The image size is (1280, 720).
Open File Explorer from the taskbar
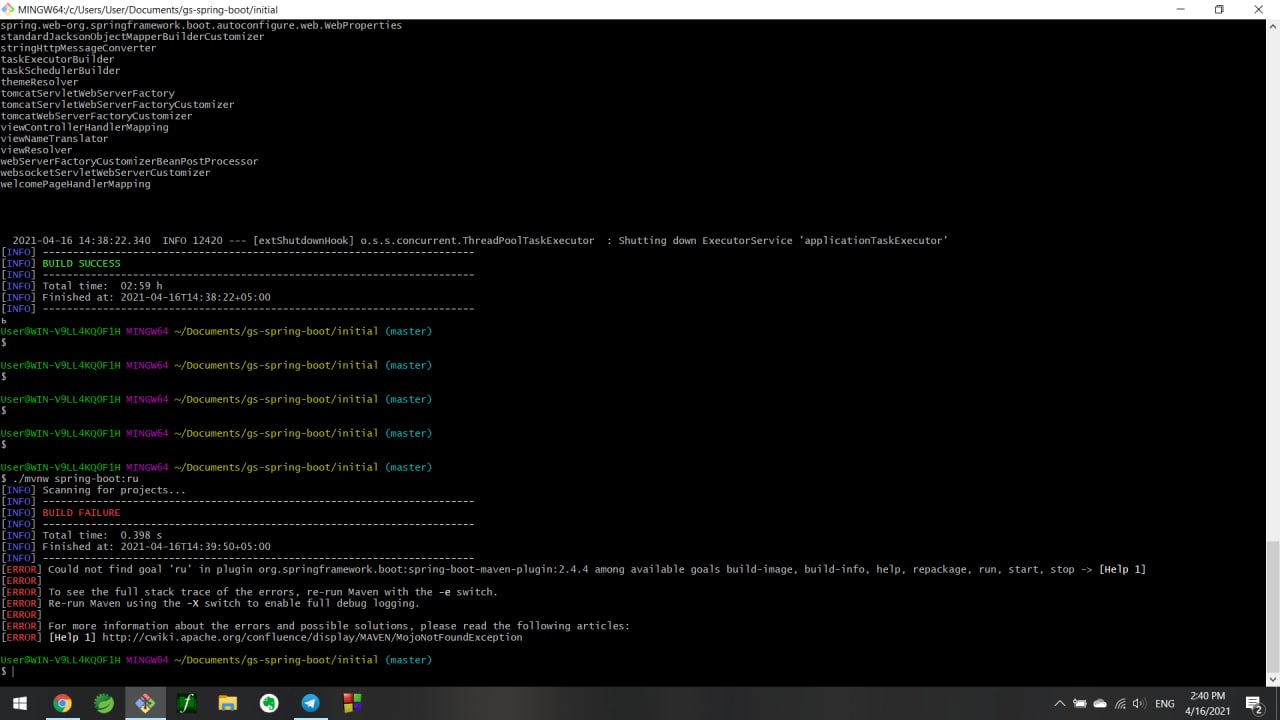pos(228,703)
